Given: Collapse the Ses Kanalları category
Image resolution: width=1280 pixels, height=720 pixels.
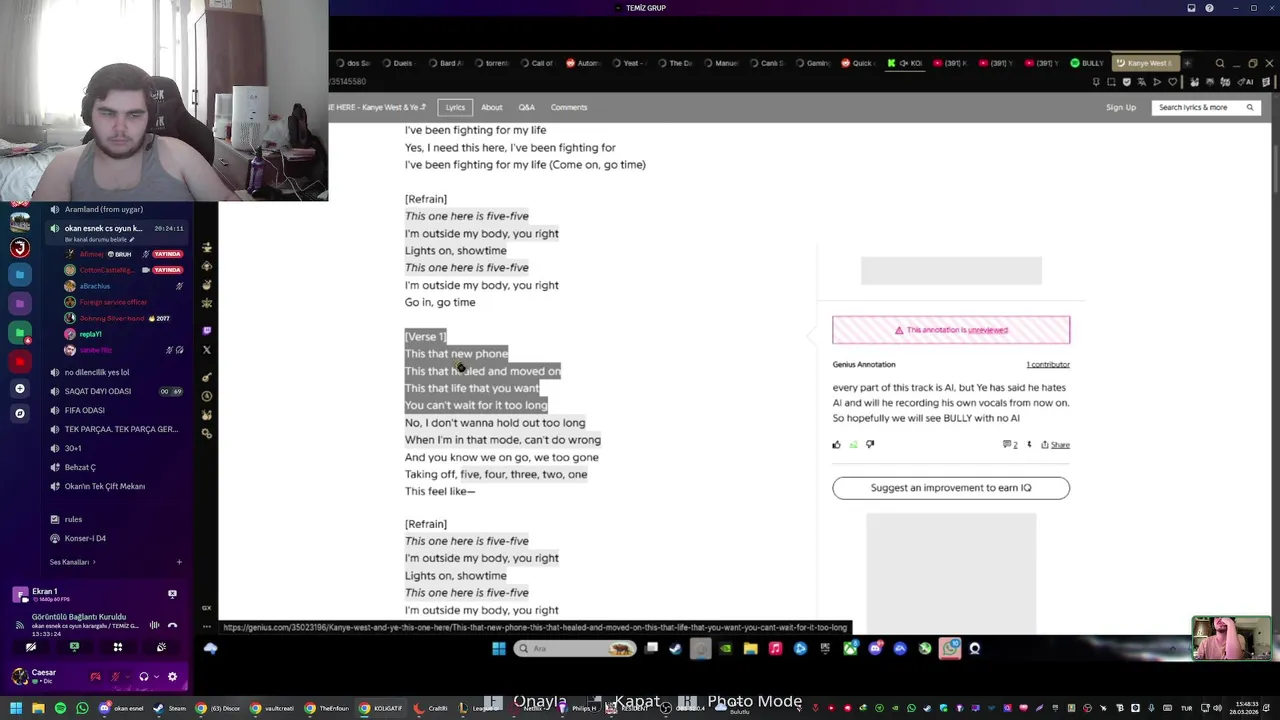Looking at the screenshot, I should tap(72, 562).
